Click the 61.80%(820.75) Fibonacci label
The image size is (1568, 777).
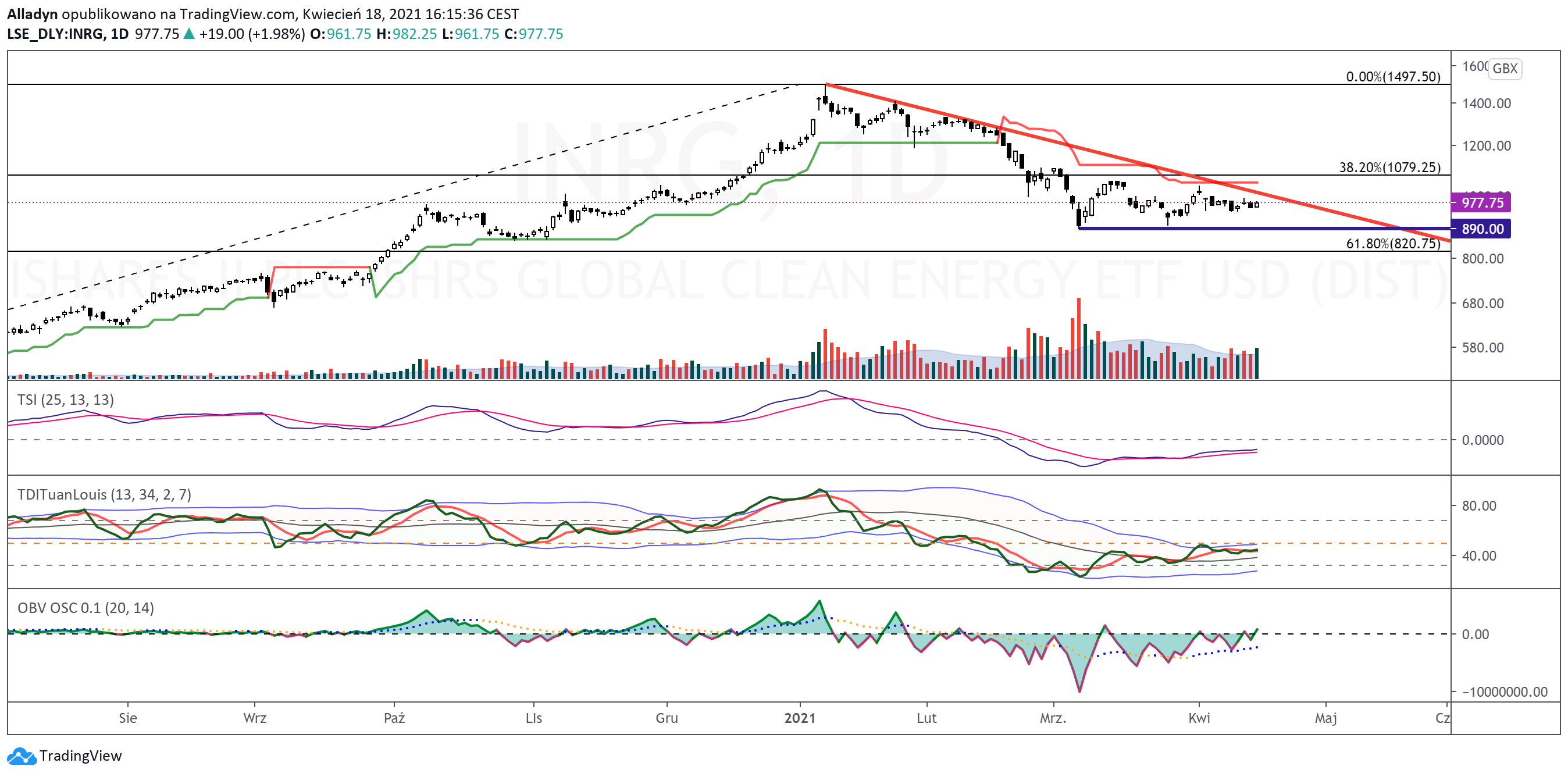[x=1394, y=244]
